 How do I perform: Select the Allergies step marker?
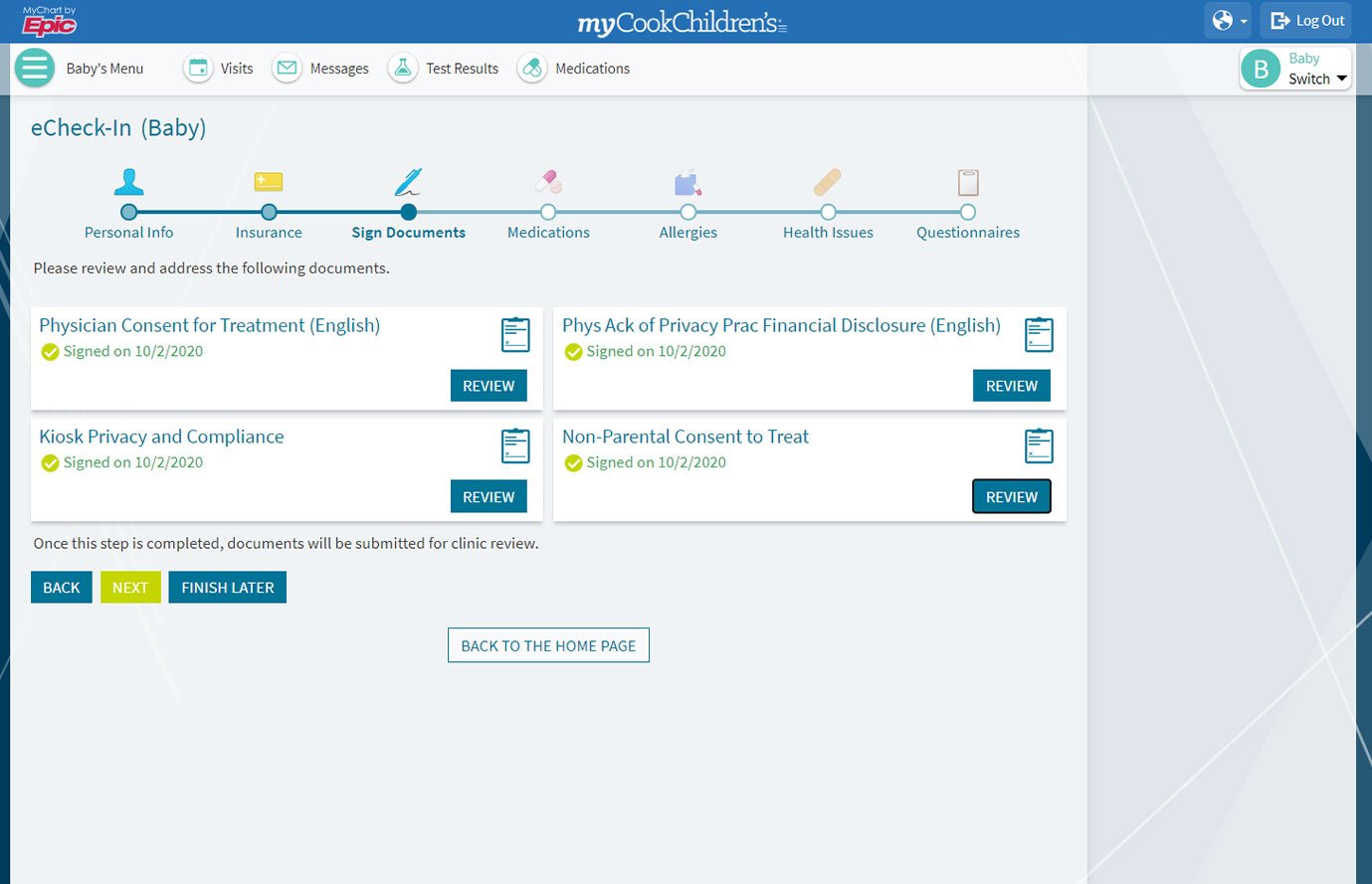688,212
